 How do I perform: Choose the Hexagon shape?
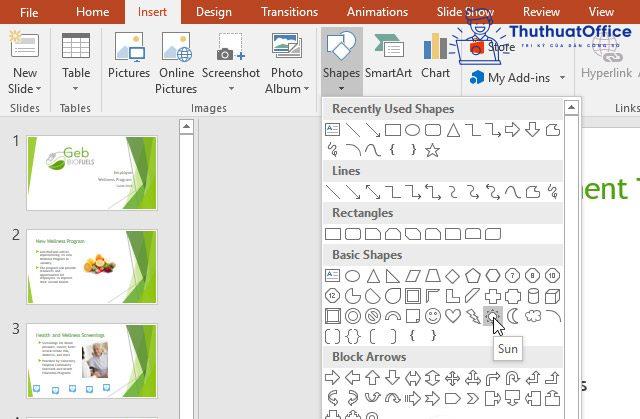(493, 276)
